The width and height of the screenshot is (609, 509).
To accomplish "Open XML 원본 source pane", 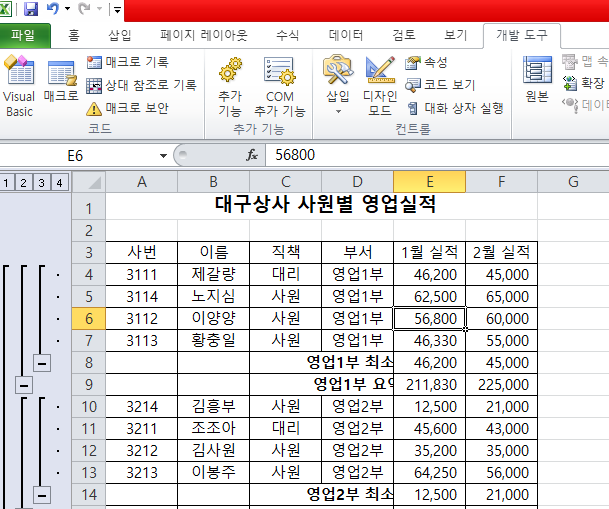I will [537, 79].
